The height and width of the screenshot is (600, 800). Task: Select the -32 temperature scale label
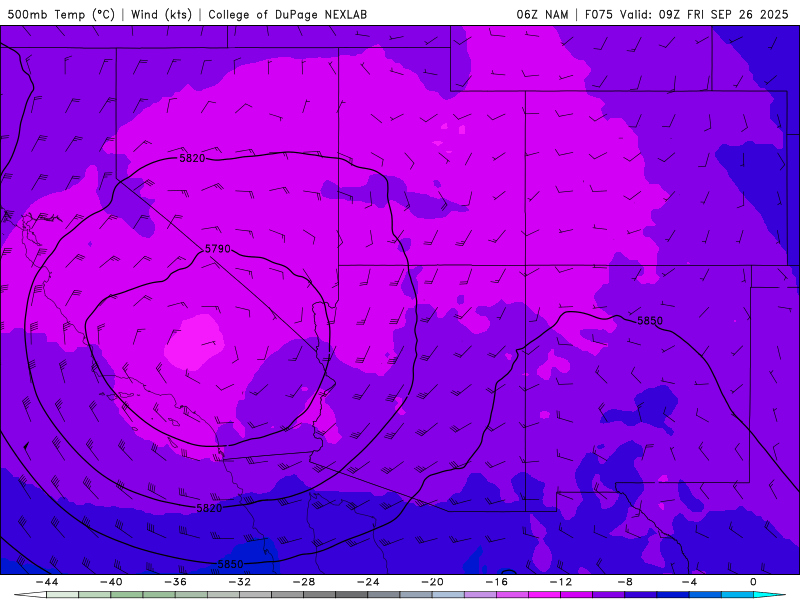pos(240,582)
